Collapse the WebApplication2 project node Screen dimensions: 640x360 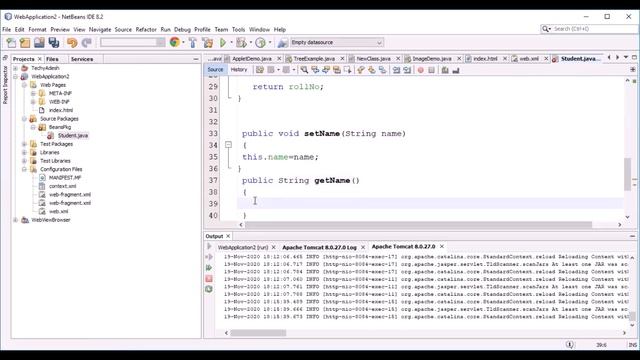coord(16,76)
